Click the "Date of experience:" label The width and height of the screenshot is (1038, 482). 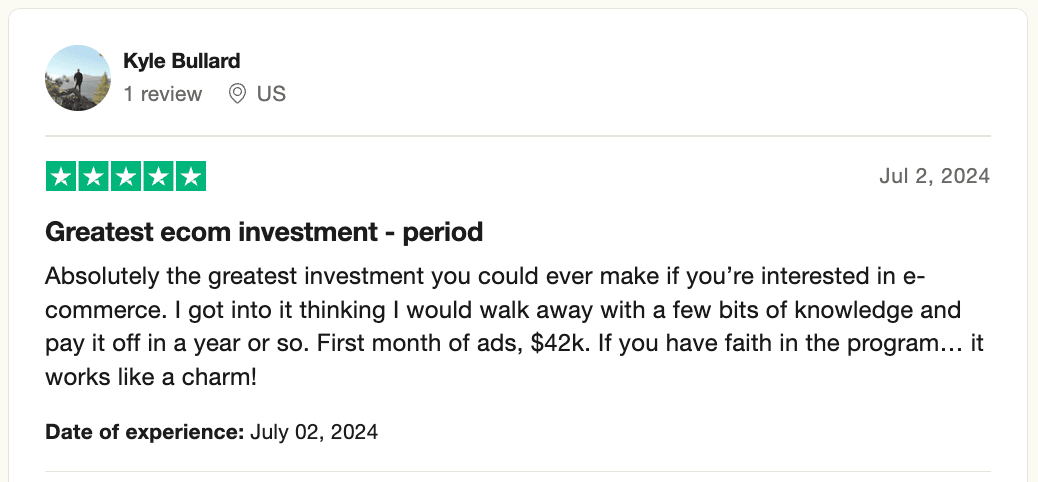click(x=144, y=433)
